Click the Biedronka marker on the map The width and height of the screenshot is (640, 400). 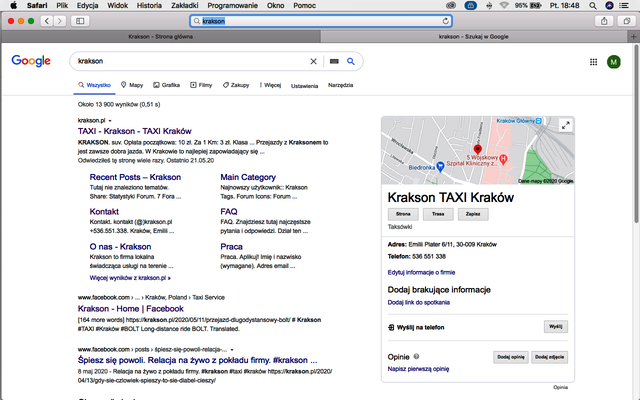coord(440,167)
